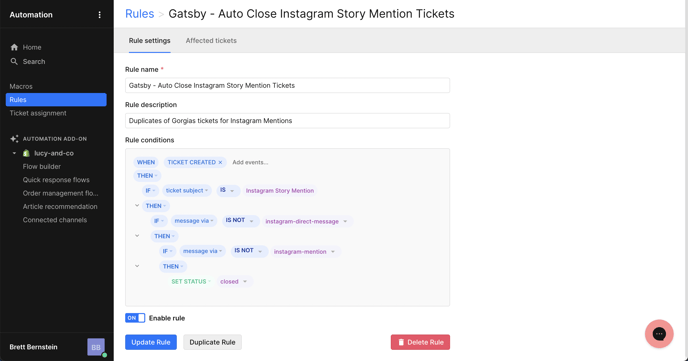Toggle the Enable rule switch
Screen dimensions: 688x361
coord(135,318)
